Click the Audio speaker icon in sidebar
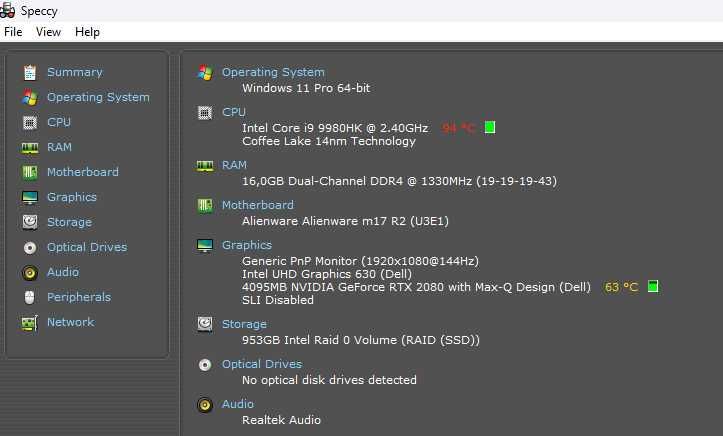This screenshot has width=723, height=436. (x=30, y=272)
